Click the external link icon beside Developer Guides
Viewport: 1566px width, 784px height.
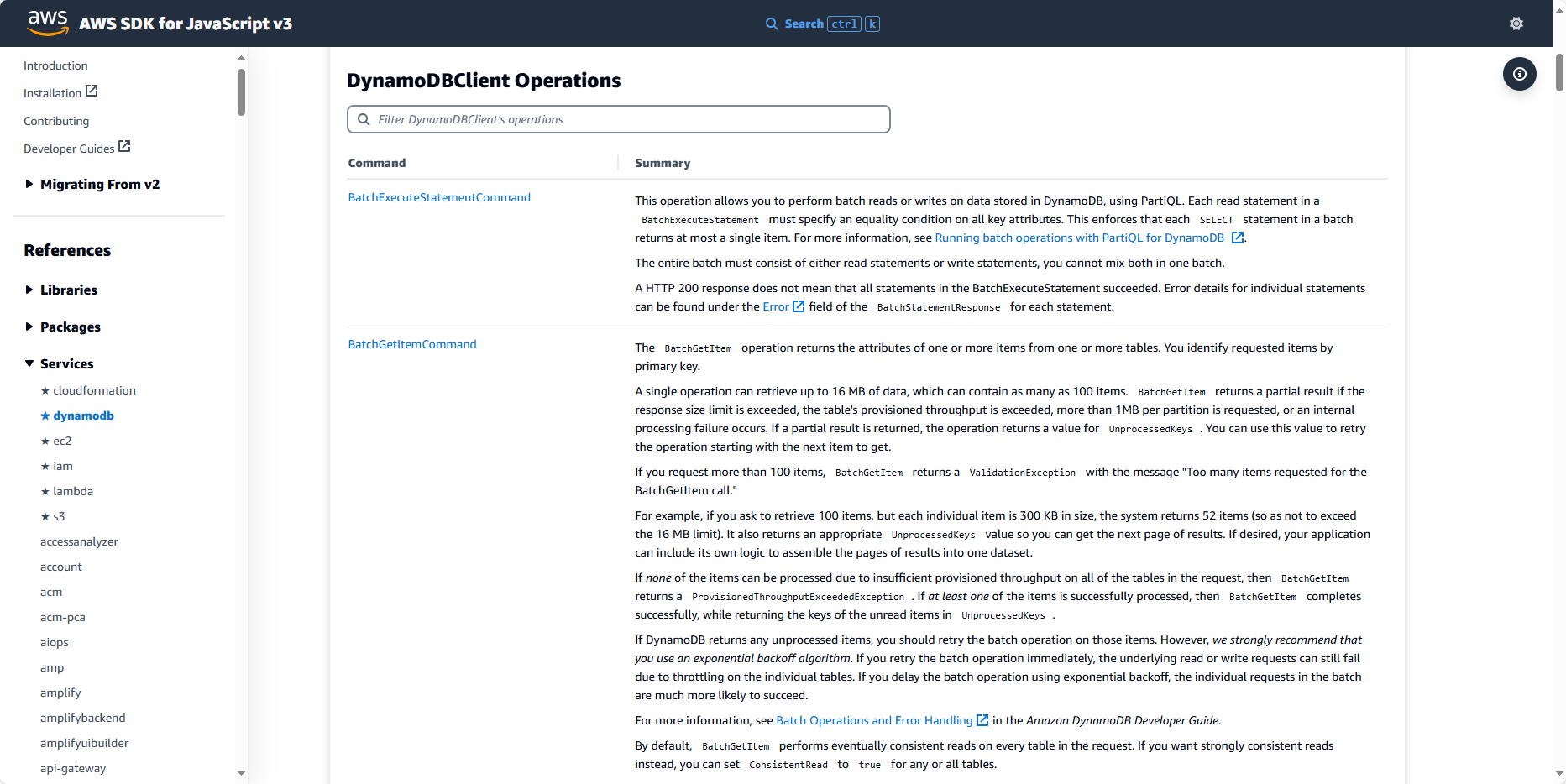(124, 146)
